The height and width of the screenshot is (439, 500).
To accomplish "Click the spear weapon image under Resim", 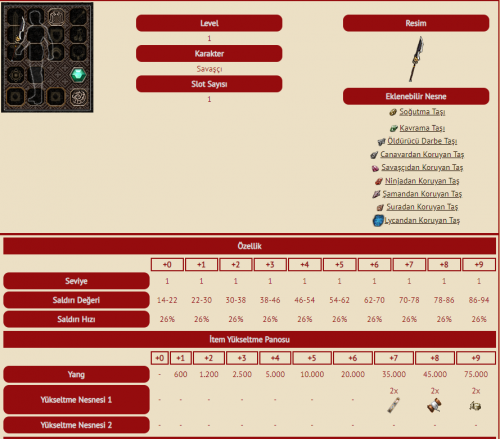I will coord(416,59).
